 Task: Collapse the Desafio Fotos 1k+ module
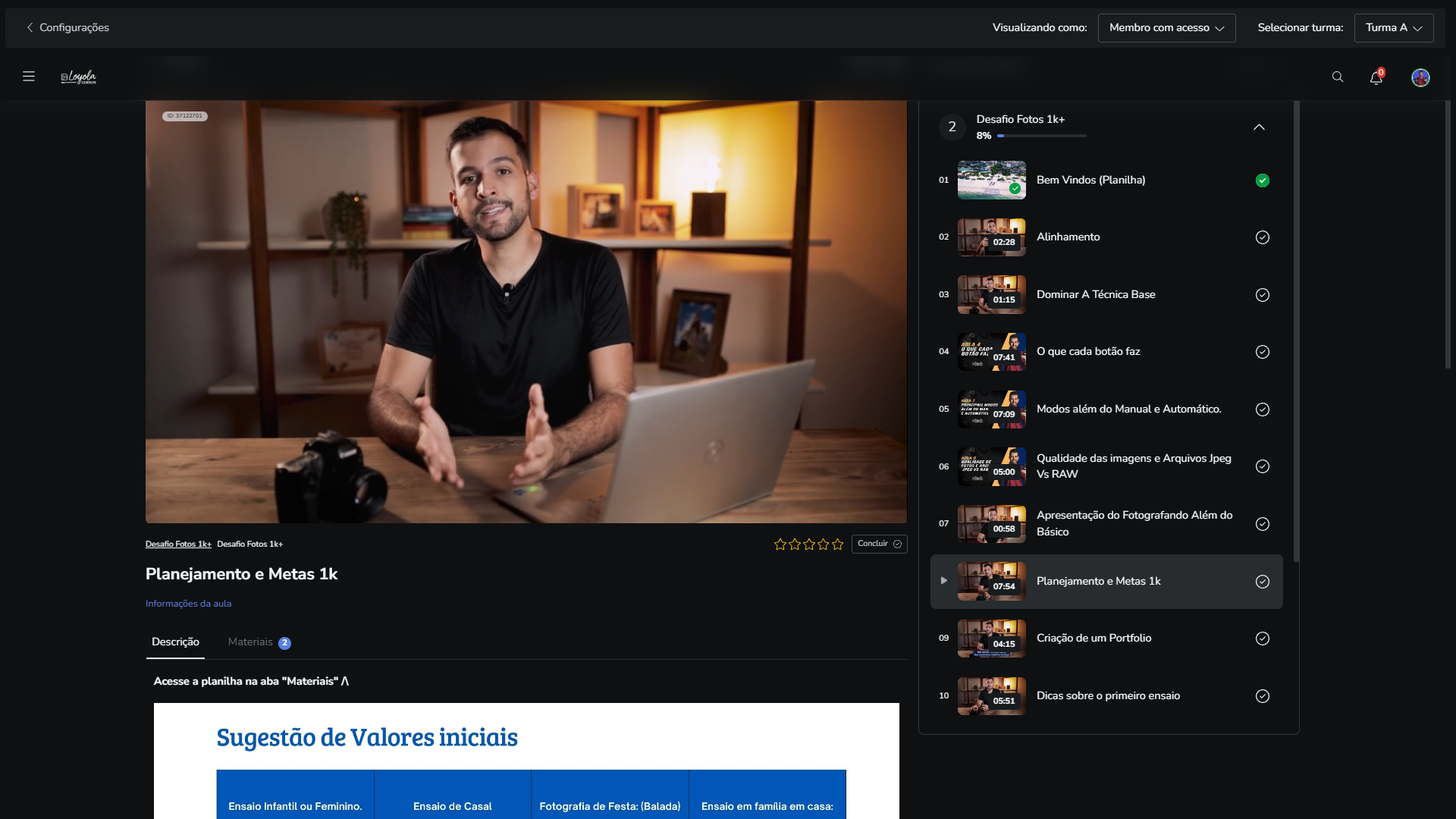tap(1259, 127)
